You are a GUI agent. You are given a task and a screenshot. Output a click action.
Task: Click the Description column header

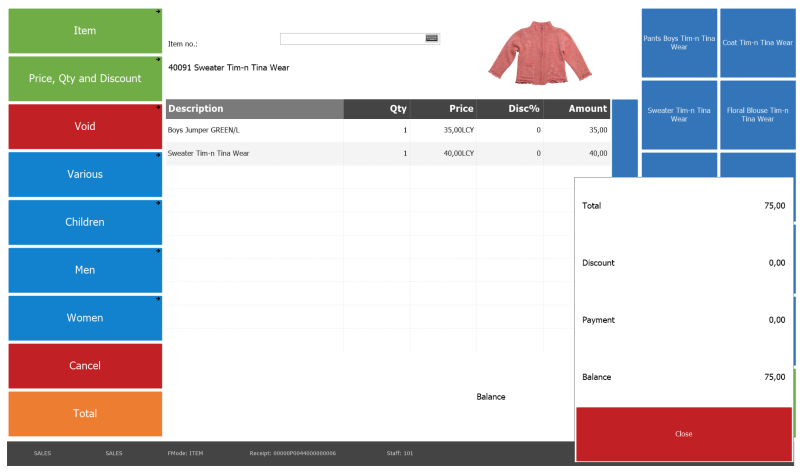[254, 109]
